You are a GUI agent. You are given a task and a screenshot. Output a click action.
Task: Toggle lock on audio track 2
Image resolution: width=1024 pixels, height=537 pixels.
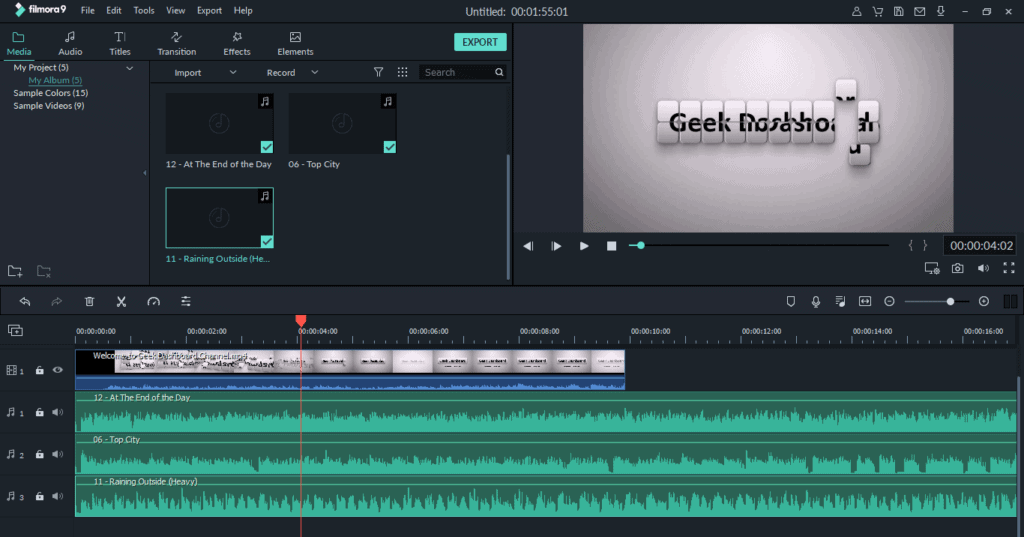(39, 454)
